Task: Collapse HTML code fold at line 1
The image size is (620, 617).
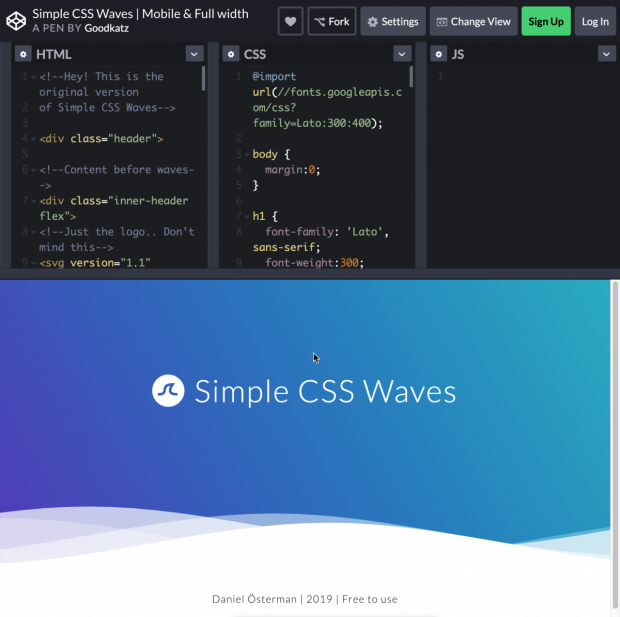Action: click(34, 77)
